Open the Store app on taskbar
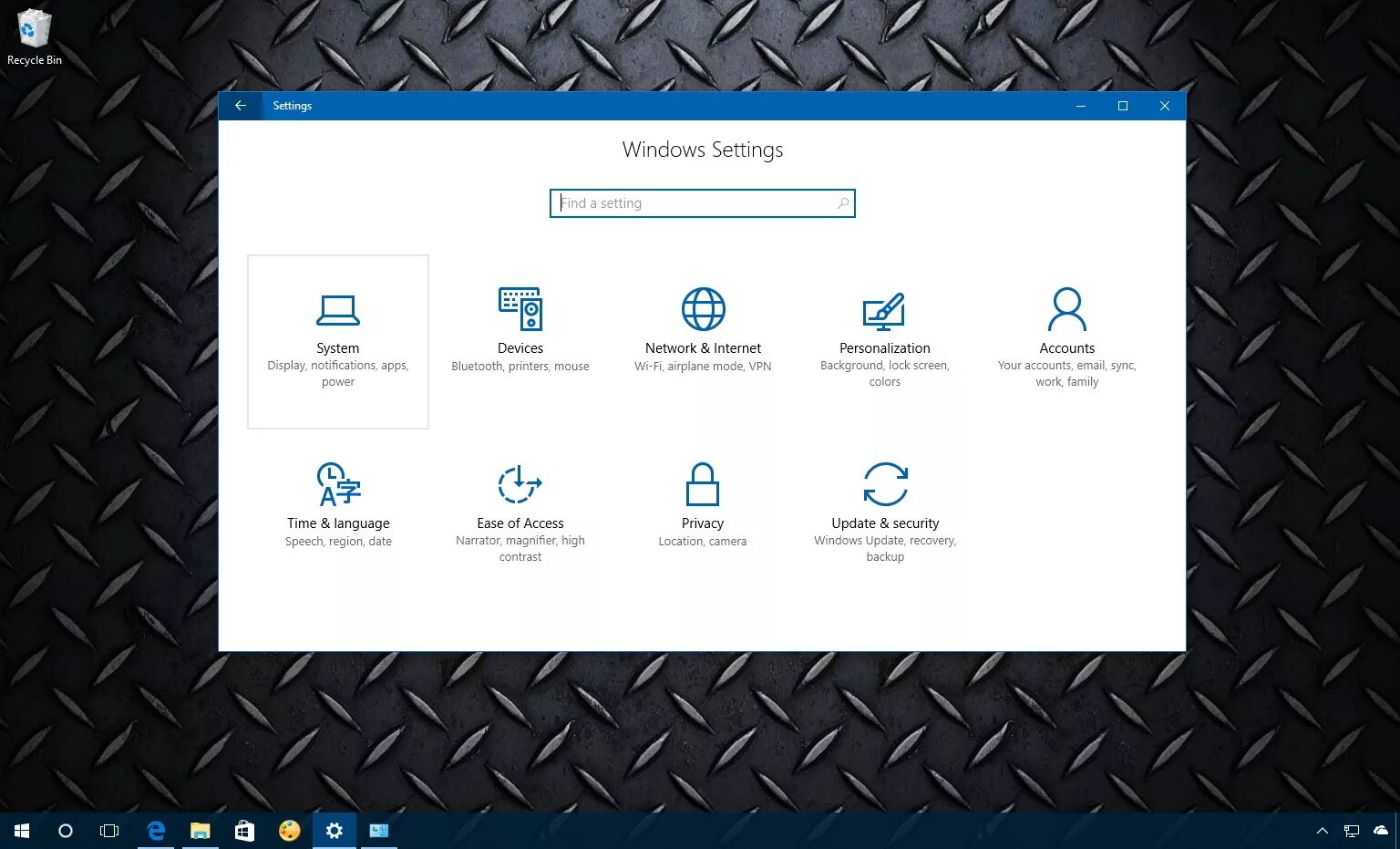Screen dimensions: 1400x849 coord(244,831)
